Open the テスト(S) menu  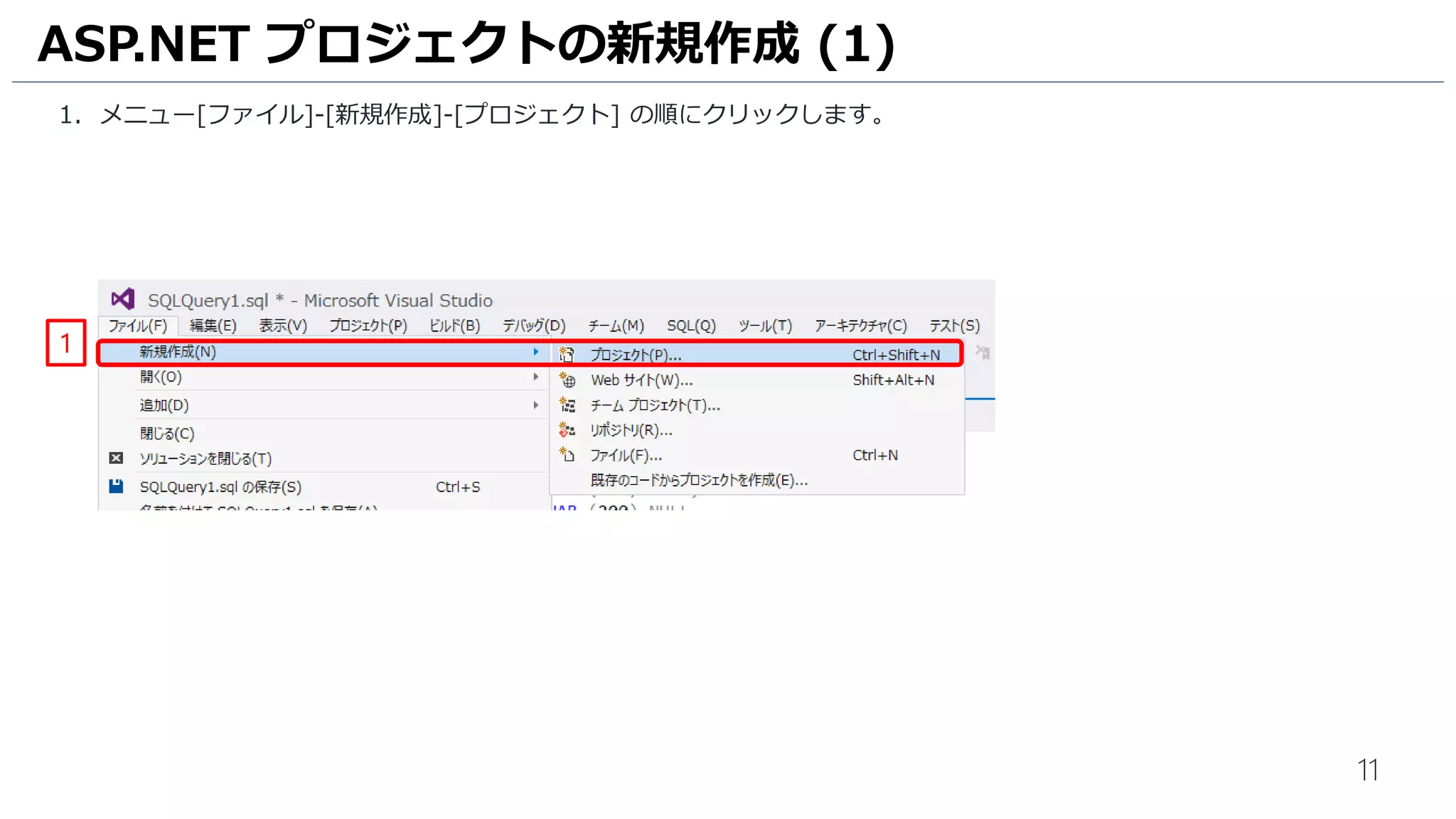tap(955, 326)
